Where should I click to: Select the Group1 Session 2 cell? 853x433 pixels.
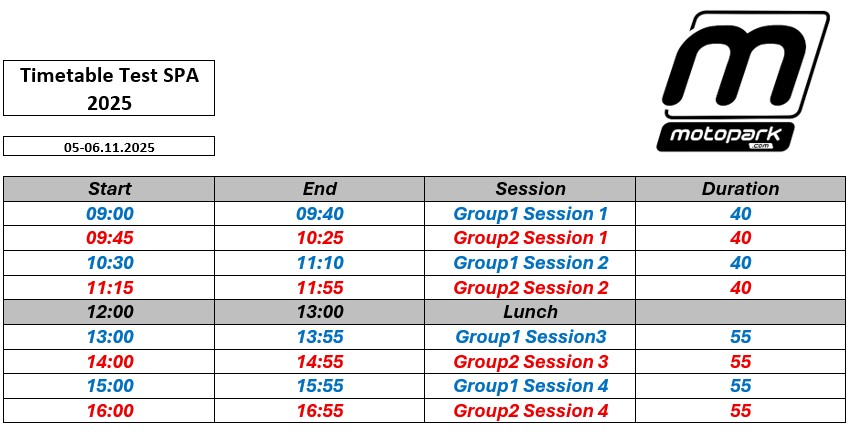pyautogui.click(x=530, y=263)
